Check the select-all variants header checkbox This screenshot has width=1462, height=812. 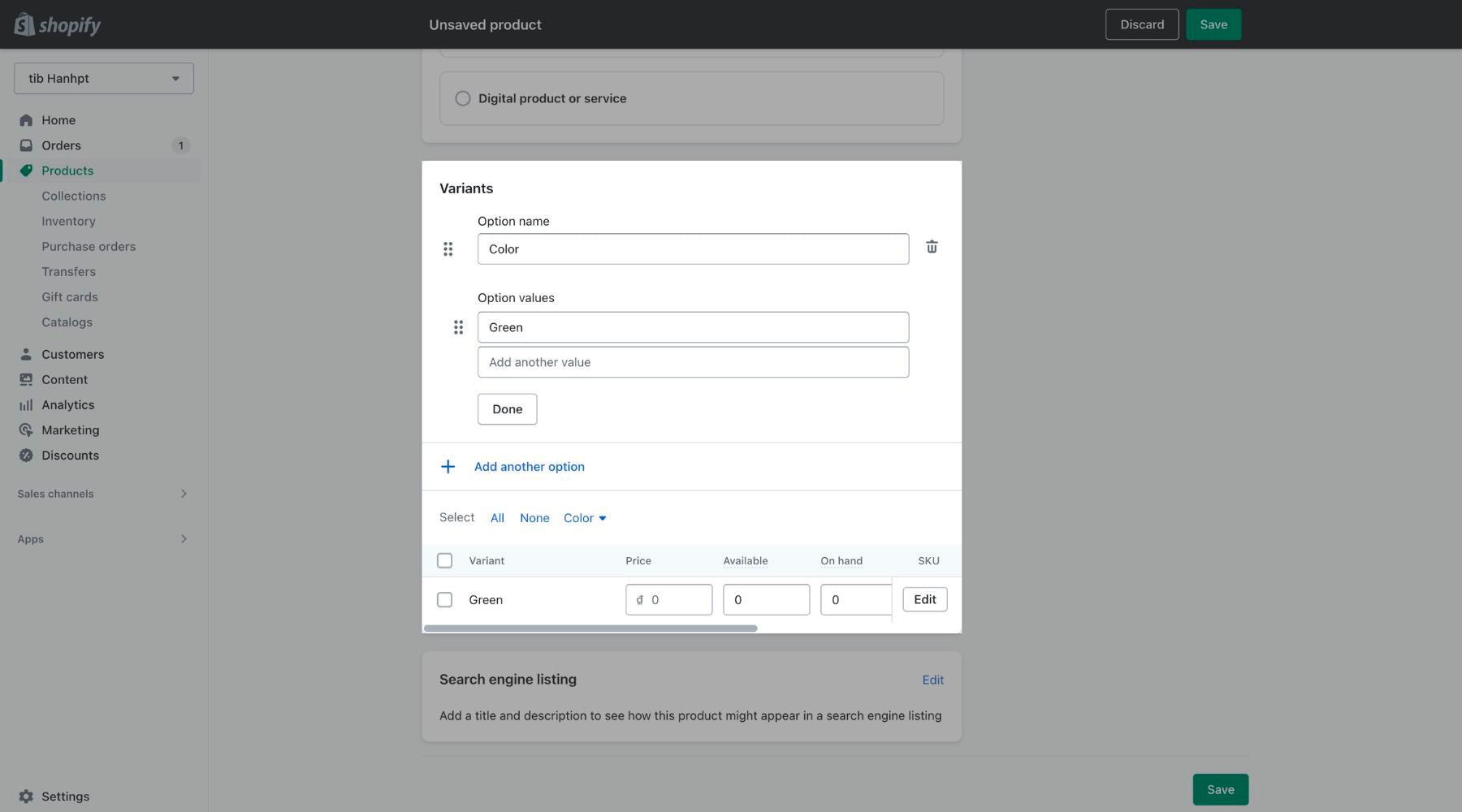[x=444, y=561]
